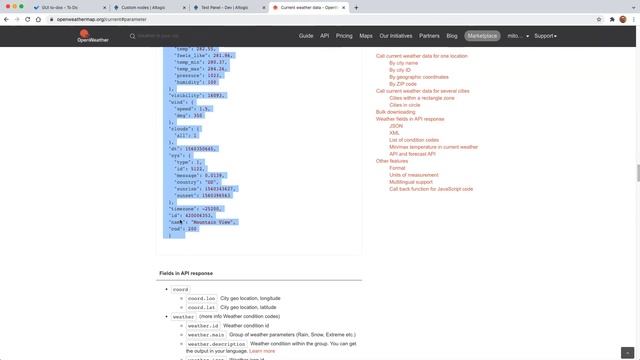Image resolution: width=640 pixels, height=360 pixels.
Task: Open API in the navigation bar
Action: tap(324, 36)
